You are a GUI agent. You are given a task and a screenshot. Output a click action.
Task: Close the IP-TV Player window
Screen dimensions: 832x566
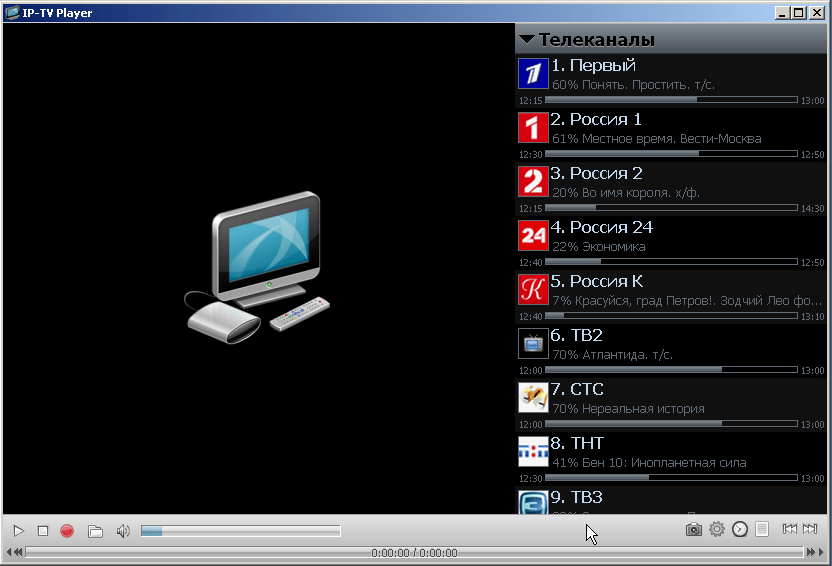(817, 12)
